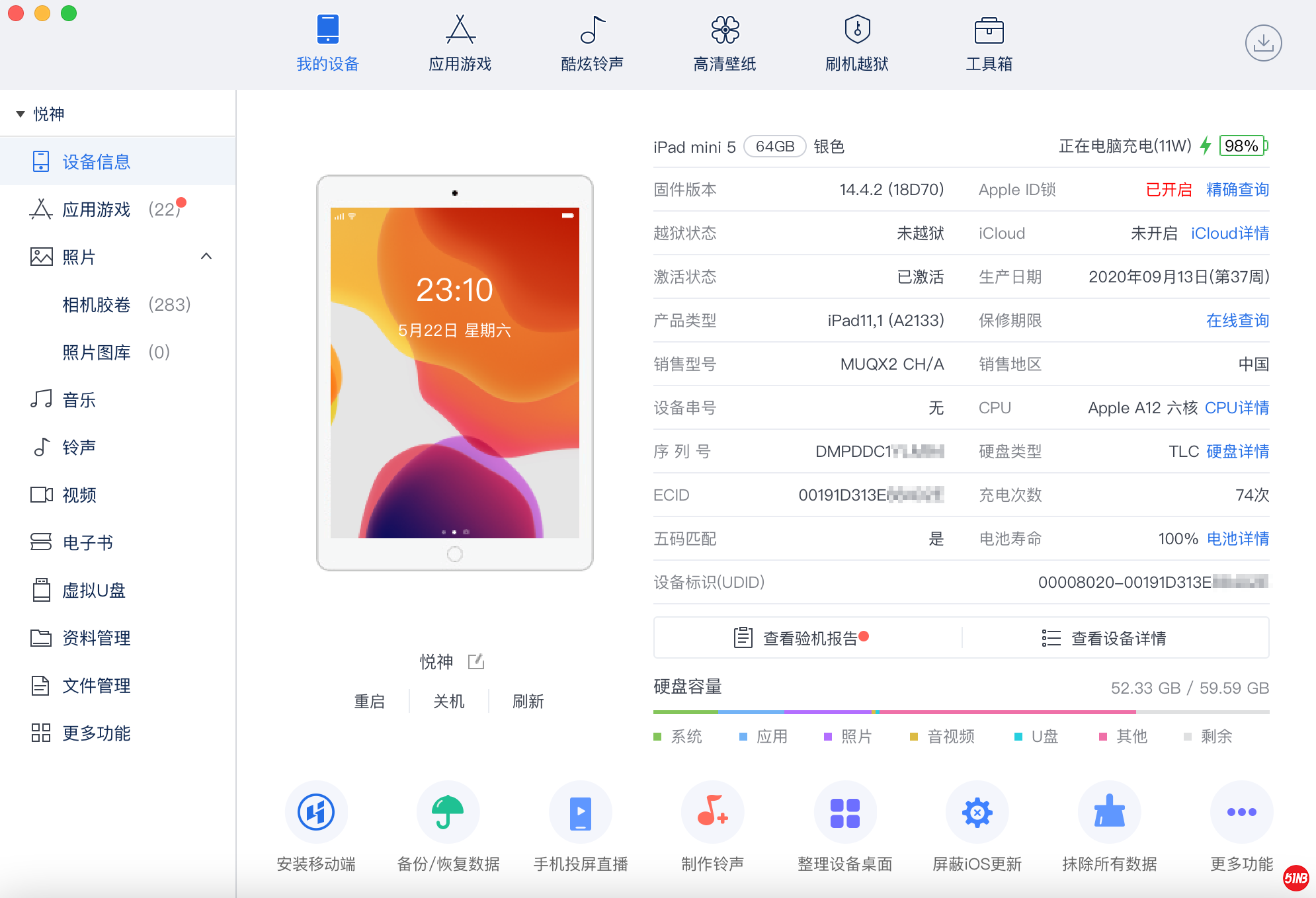1316x898 pixels.
Task: Click the edit device name icon
Action: 476,661
